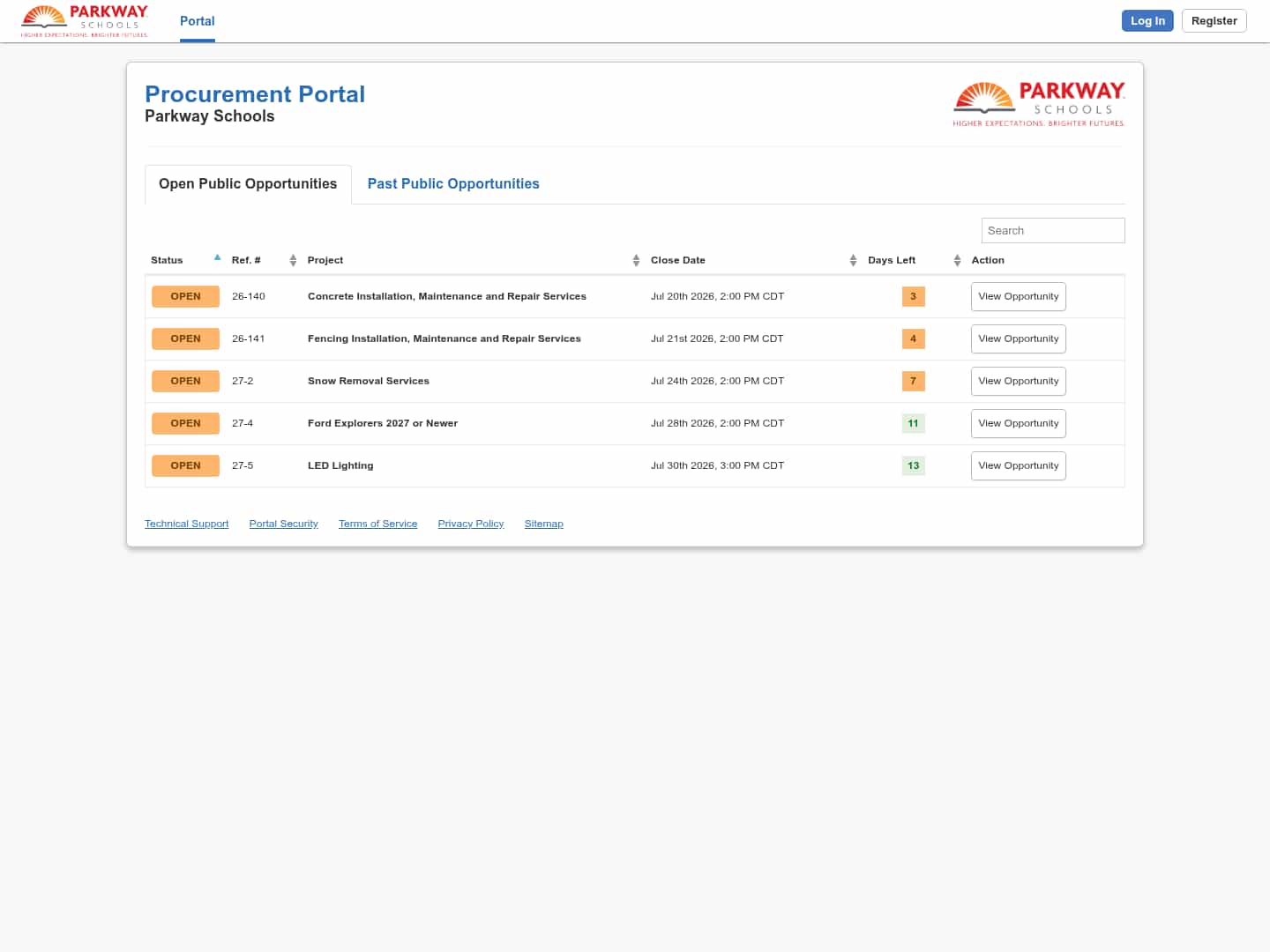Click close date 'Jul 24th 2026, 2:00 PM CDT'

[x=717, y=381]
